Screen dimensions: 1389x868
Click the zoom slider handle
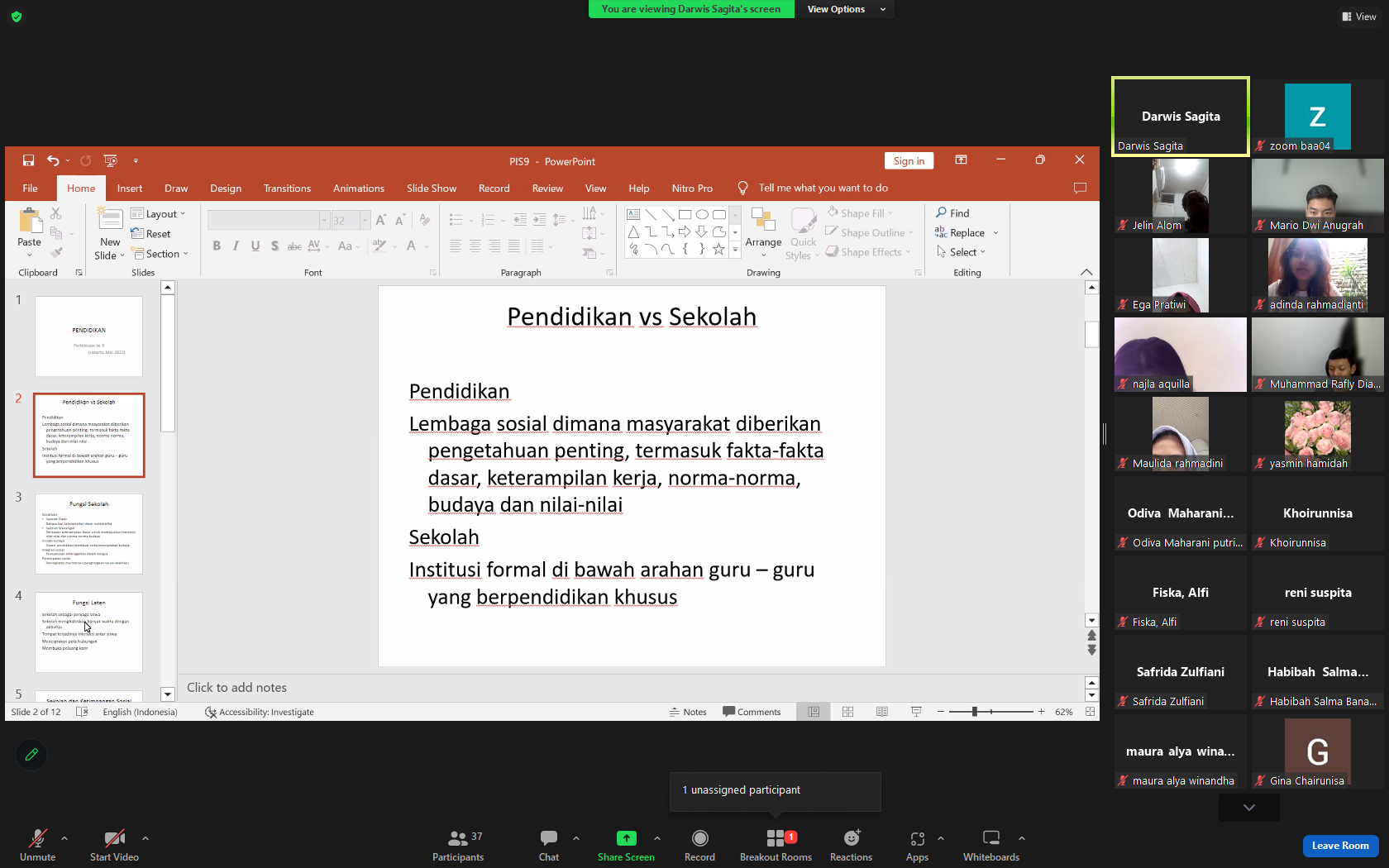[975, 712]
